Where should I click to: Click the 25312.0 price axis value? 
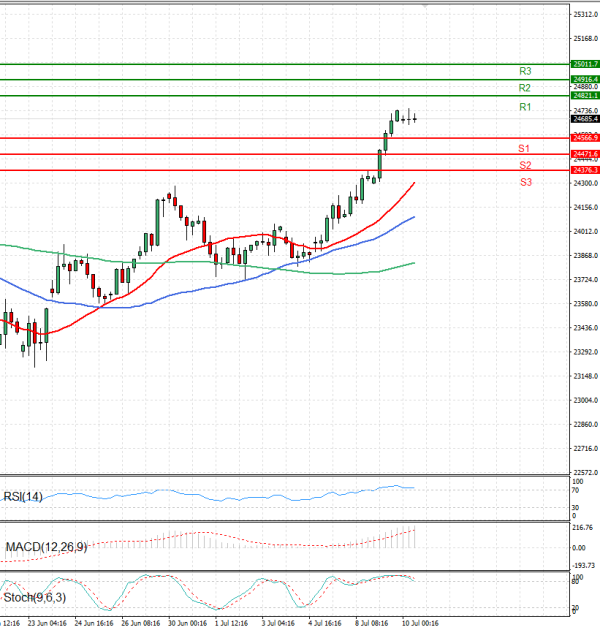click(586, 15)
